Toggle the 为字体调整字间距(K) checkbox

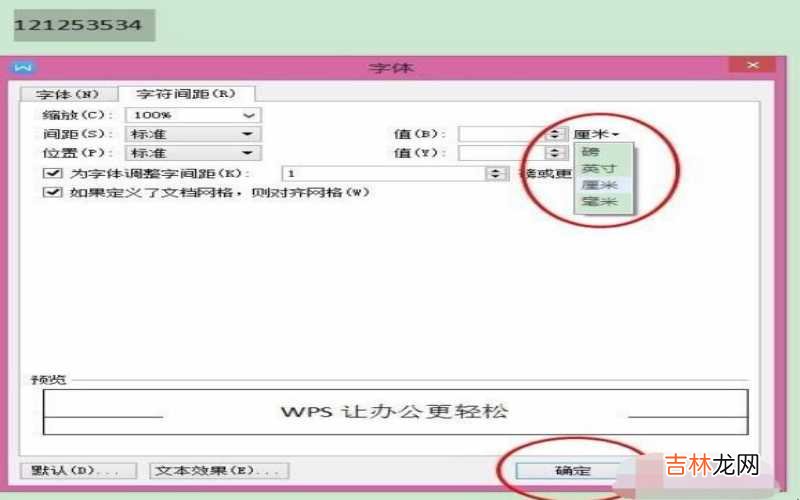tap(53, 173)
